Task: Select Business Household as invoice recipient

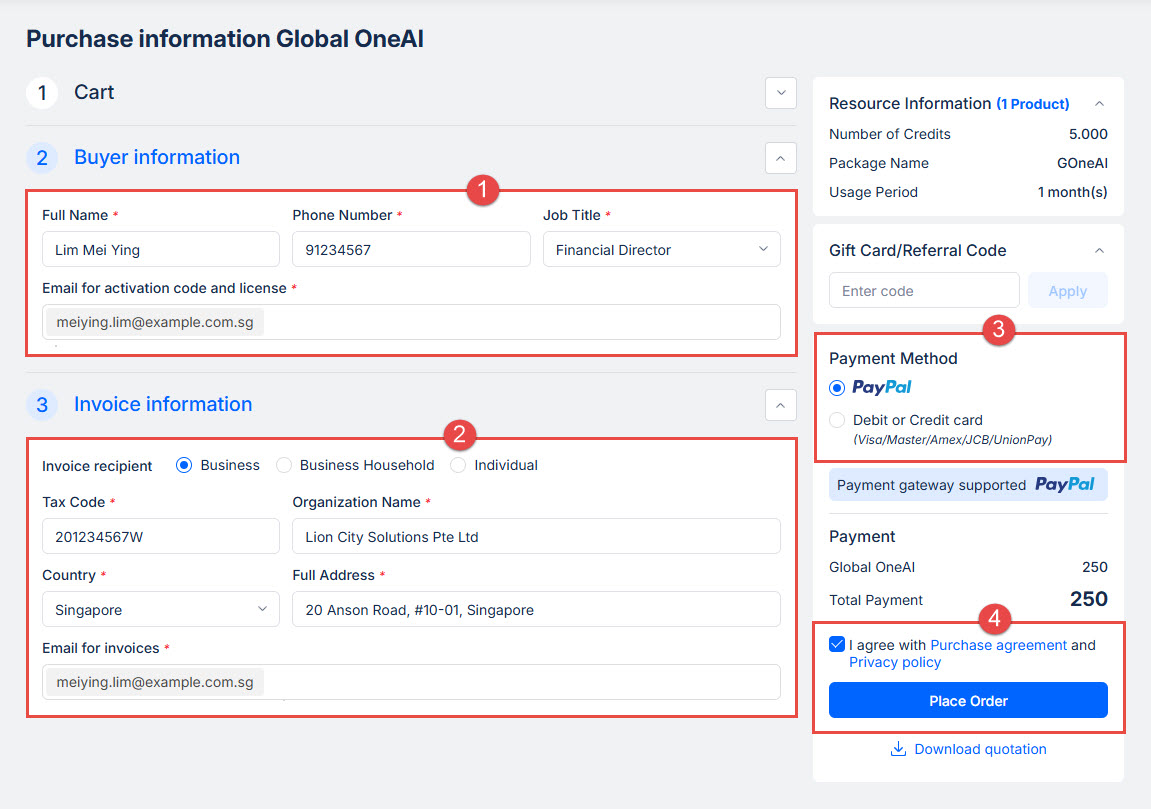Action: 284,465
